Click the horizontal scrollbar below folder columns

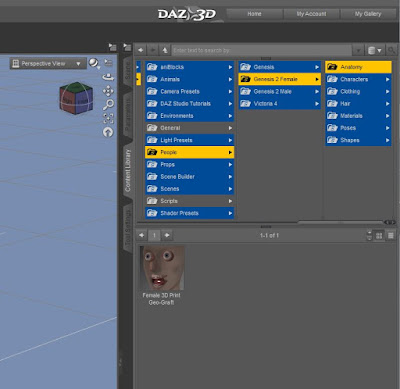coord(341,222)
